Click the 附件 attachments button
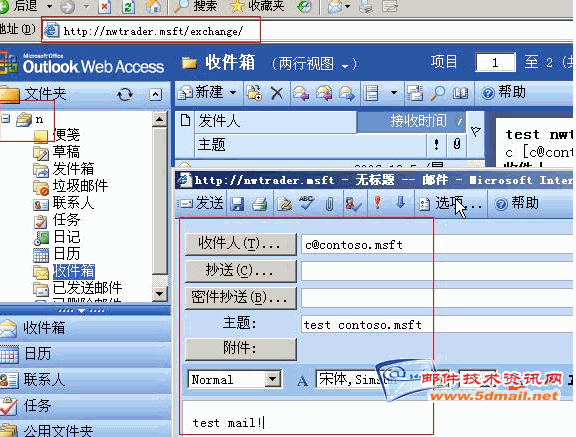 click(241, 348)
